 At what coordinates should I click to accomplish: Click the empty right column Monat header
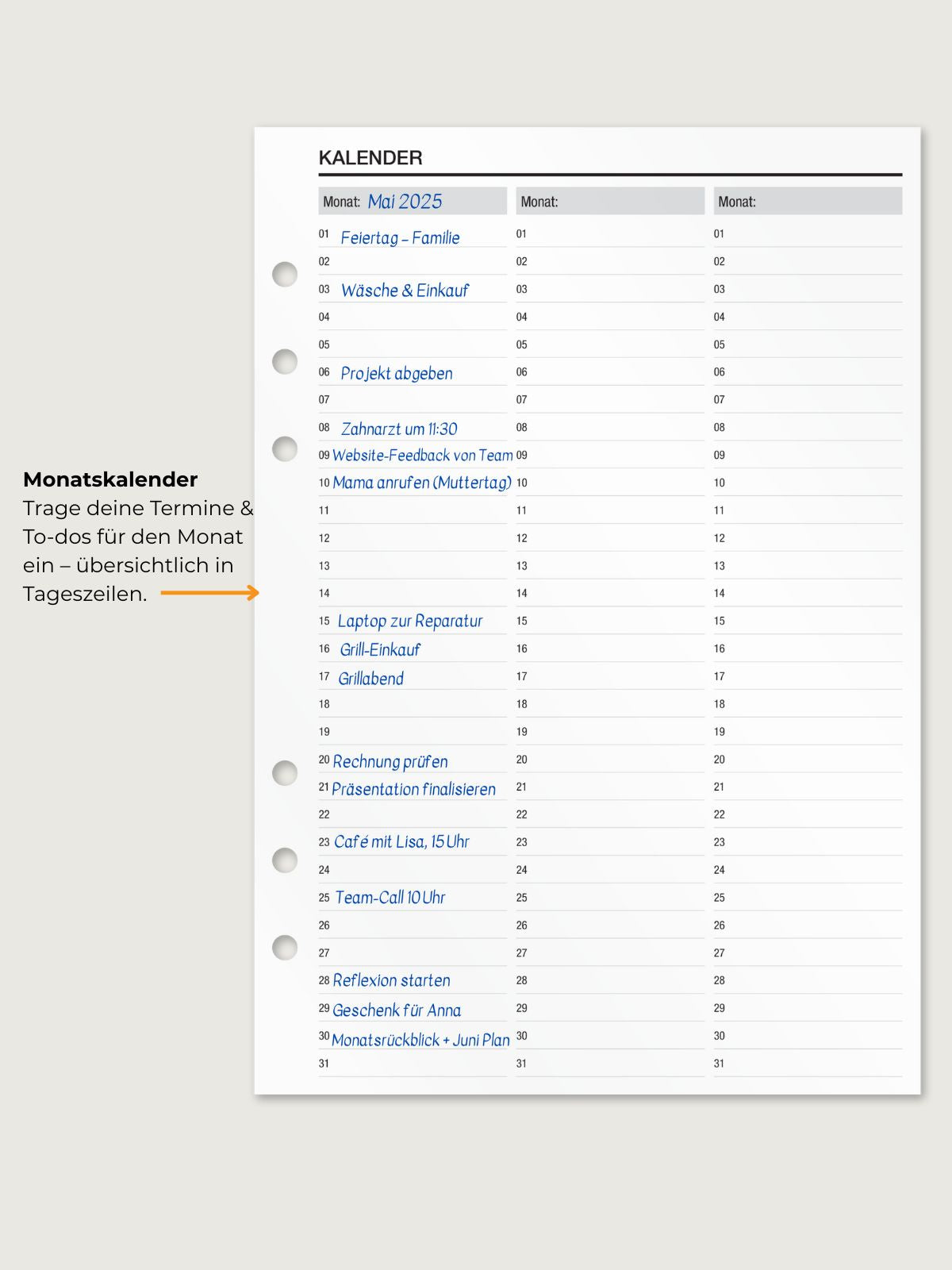click(x=807, y=202)
